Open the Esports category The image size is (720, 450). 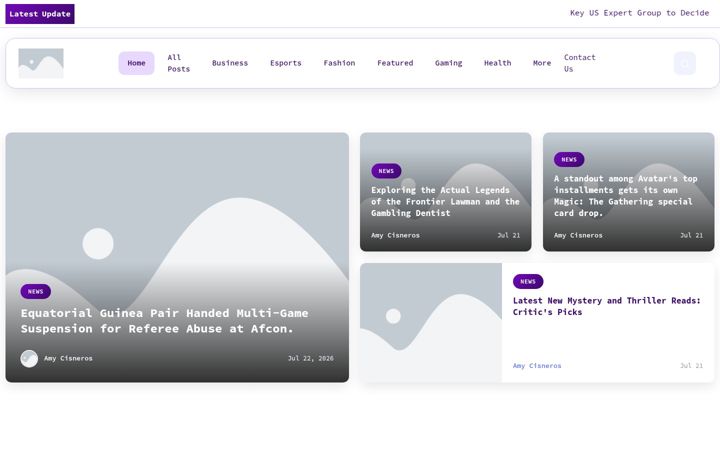(x=286, y=63)
